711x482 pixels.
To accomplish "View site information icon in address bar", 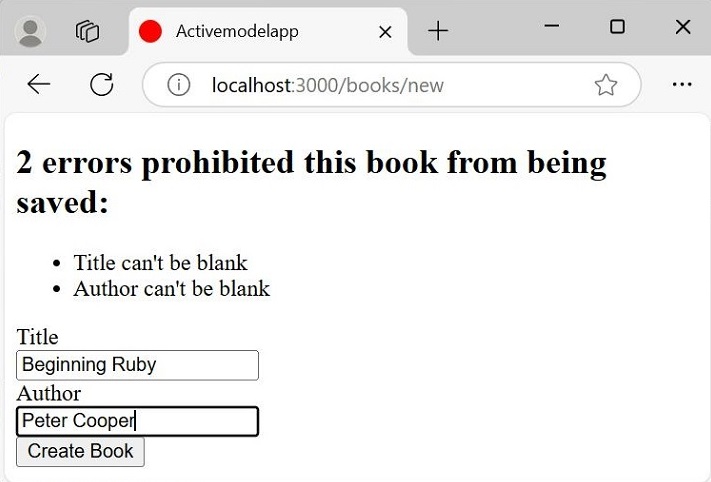I will [x=179, y=85].
